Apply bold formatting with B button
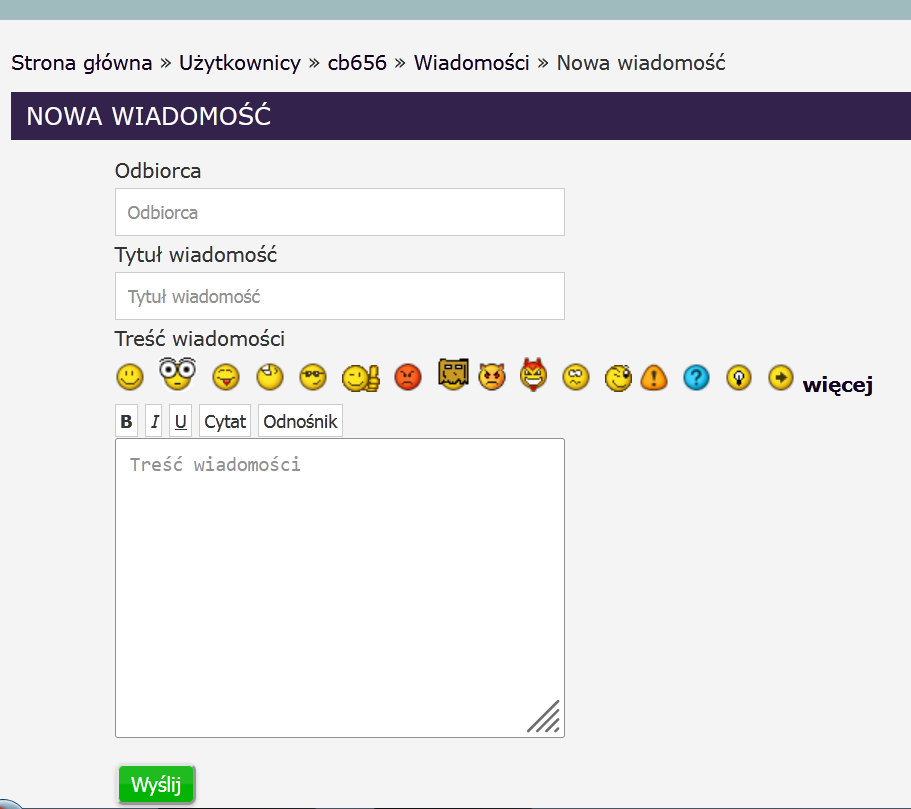 126,422
